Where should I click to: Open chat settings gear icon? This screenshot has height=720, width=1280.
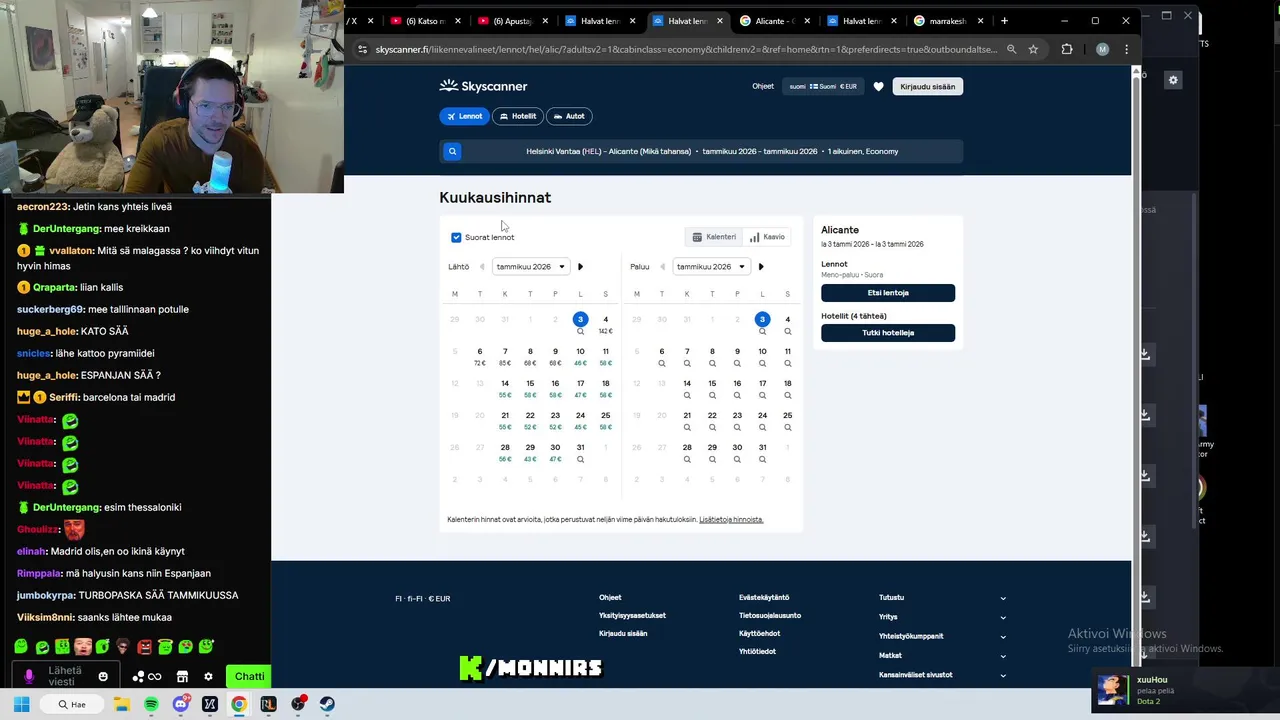tap(208, 677)
